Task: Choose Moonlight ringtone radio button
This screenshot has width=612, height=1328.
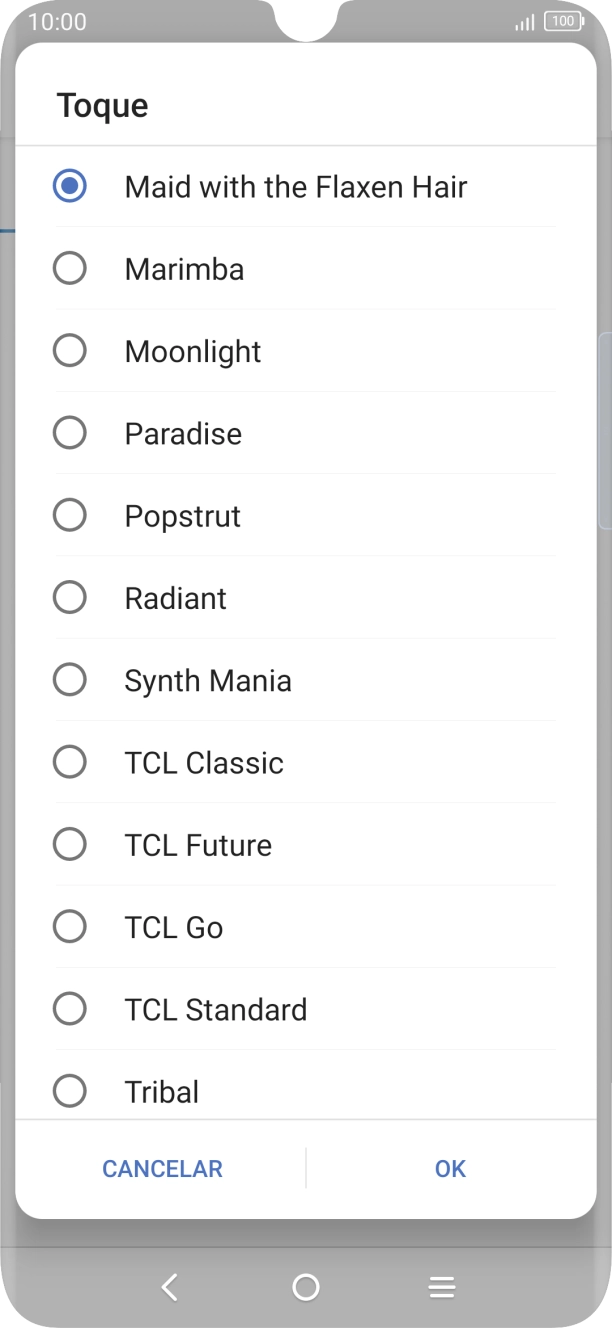Action: 70,351
